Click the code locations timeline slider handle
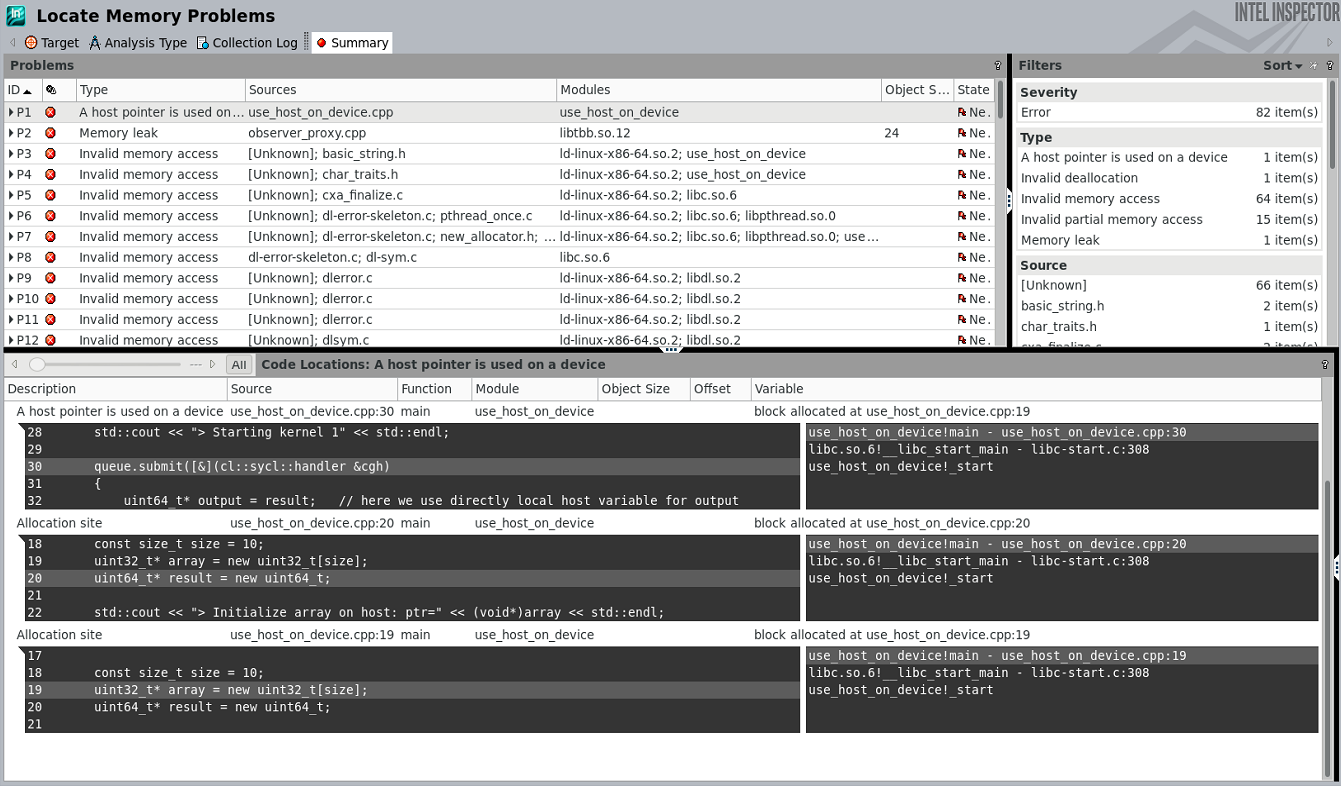Screen dimensions: 1341x787 click(x=37, y=365)
